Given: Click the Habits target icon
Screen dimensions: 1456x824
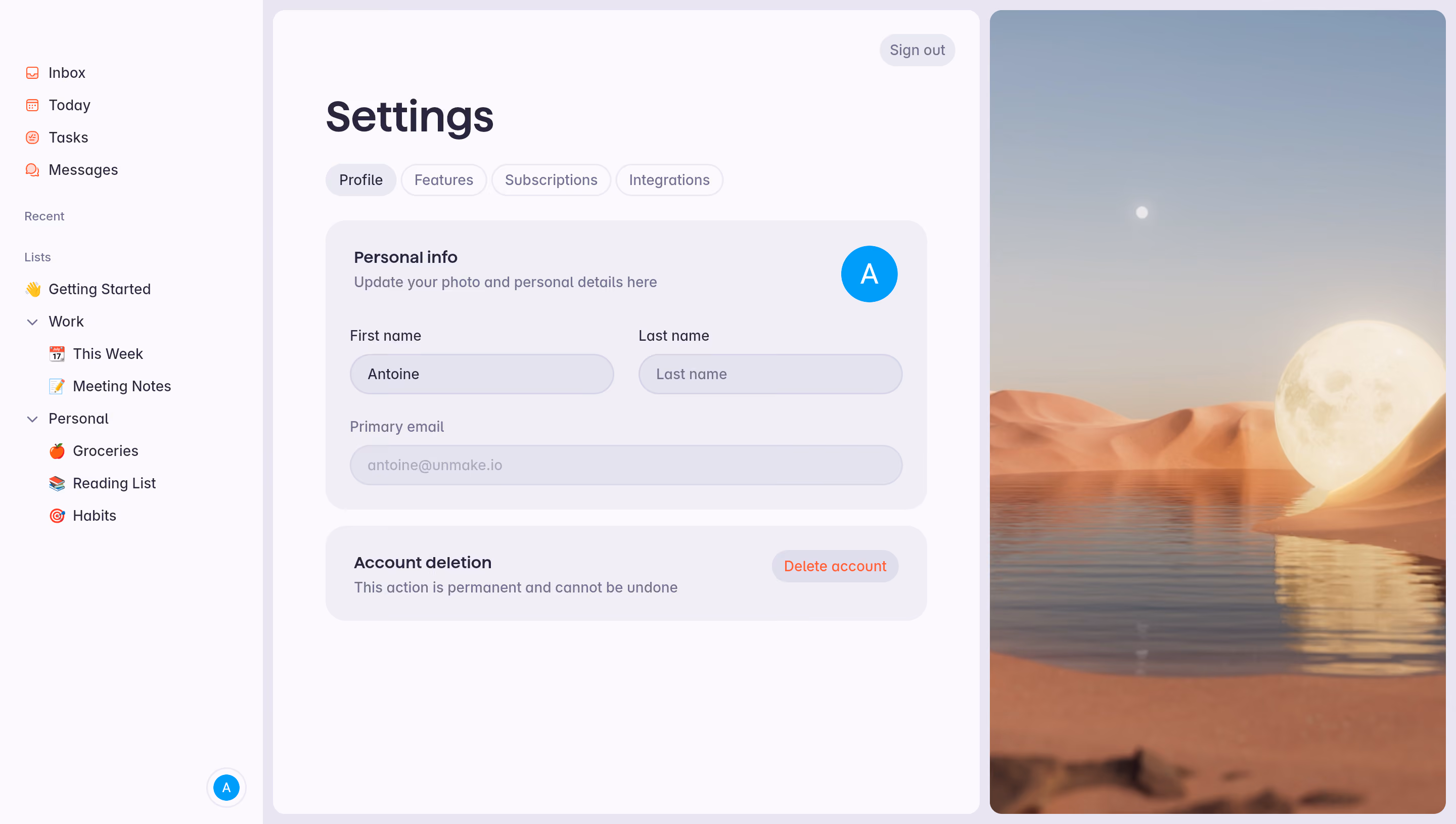Looking at the screenshot, I should click(57, 516).
